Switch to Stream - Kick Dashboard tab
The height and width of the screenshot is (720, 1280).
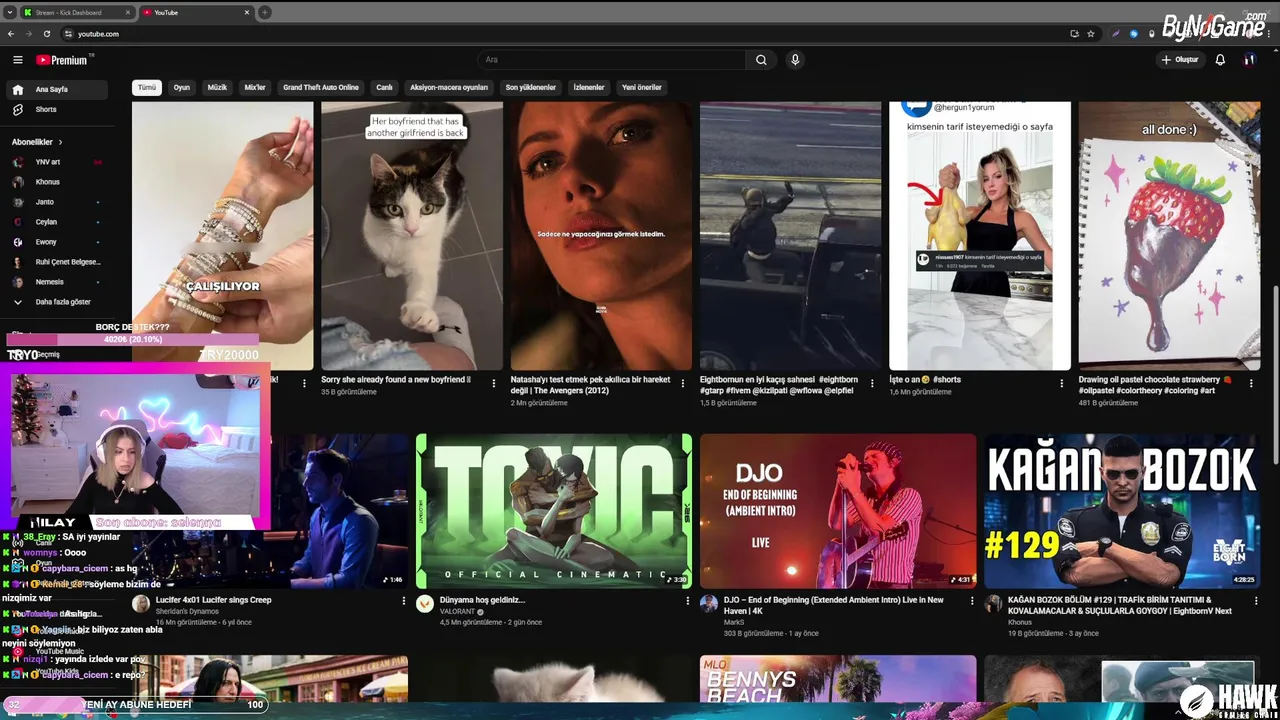[x=78, y=13]
